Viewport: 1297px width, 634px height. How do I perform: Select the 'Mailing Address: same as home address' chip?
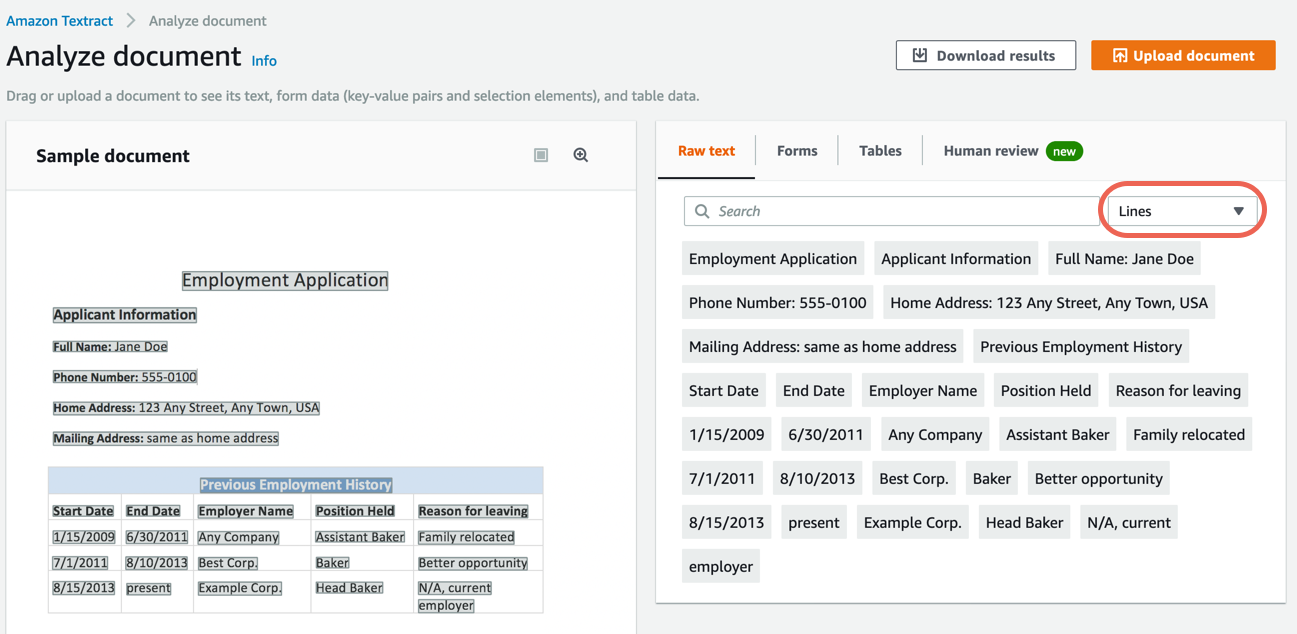pos(823,347)
